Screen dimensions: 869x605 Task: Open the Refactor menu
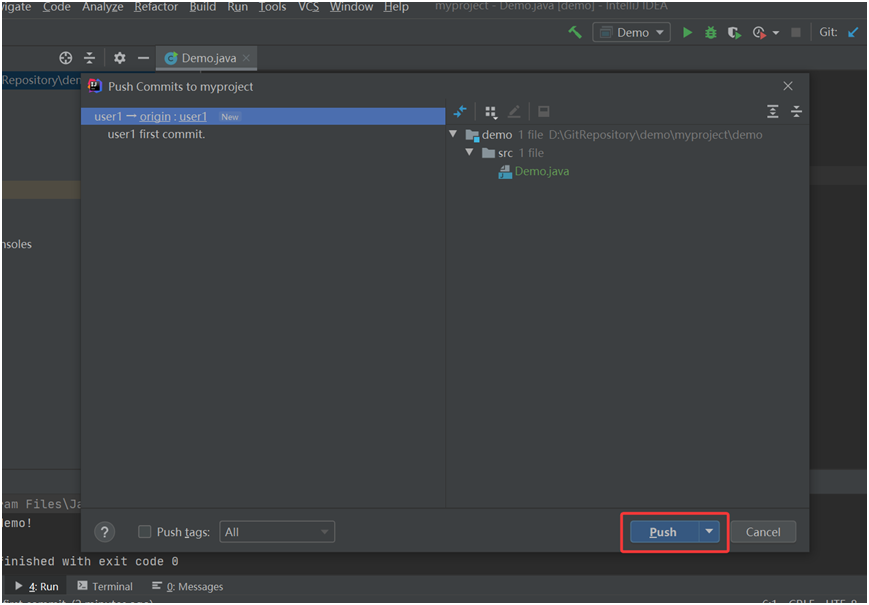tap(156, 7)
